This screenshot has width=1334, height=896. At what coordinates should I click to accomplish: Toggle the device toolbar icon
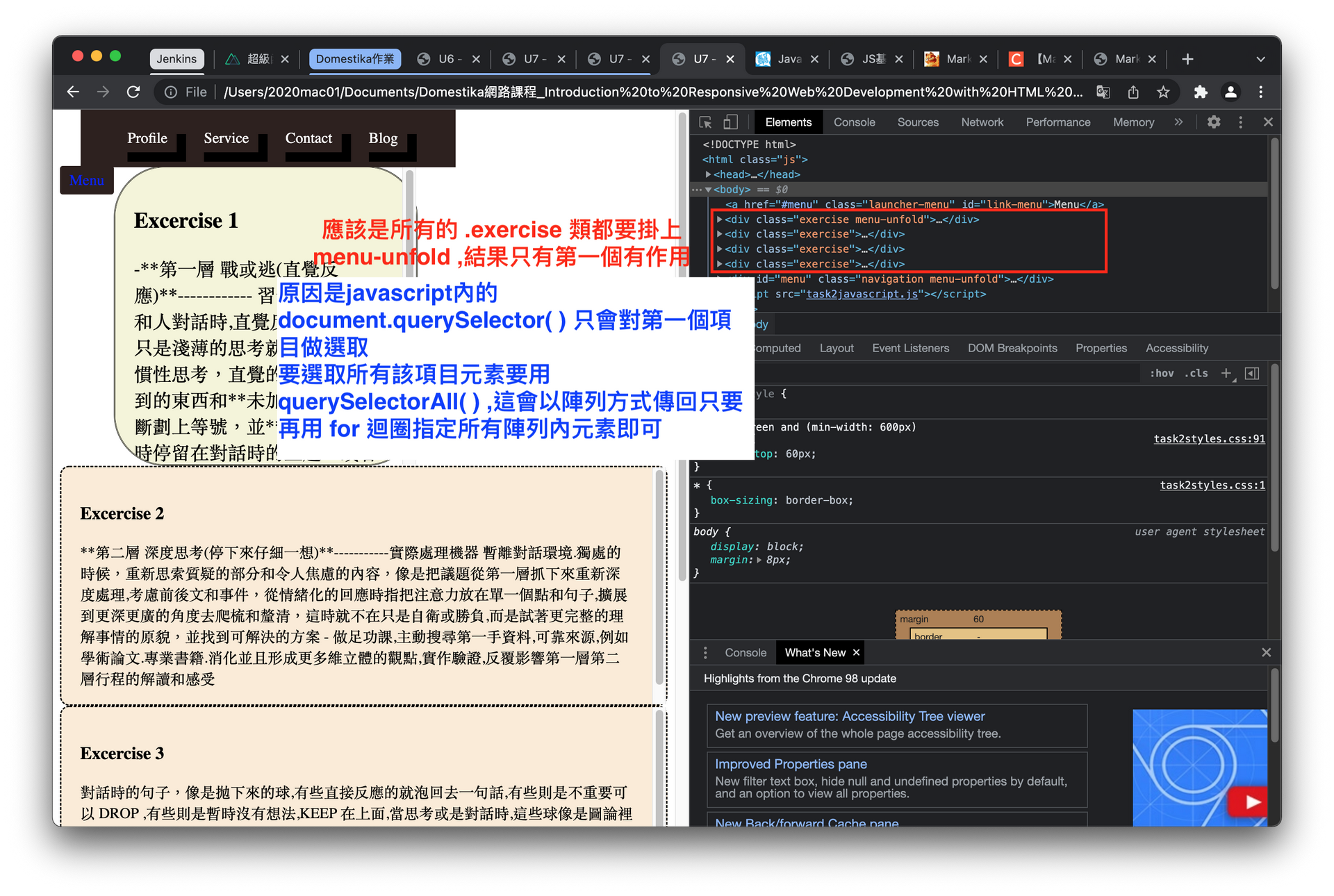[x=730, y=122]
